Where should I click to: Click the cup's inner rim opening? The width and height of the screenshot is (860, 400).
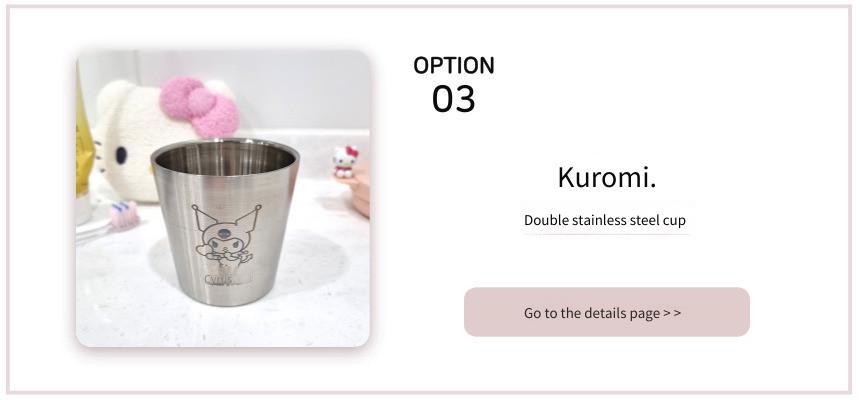point(225,158)
